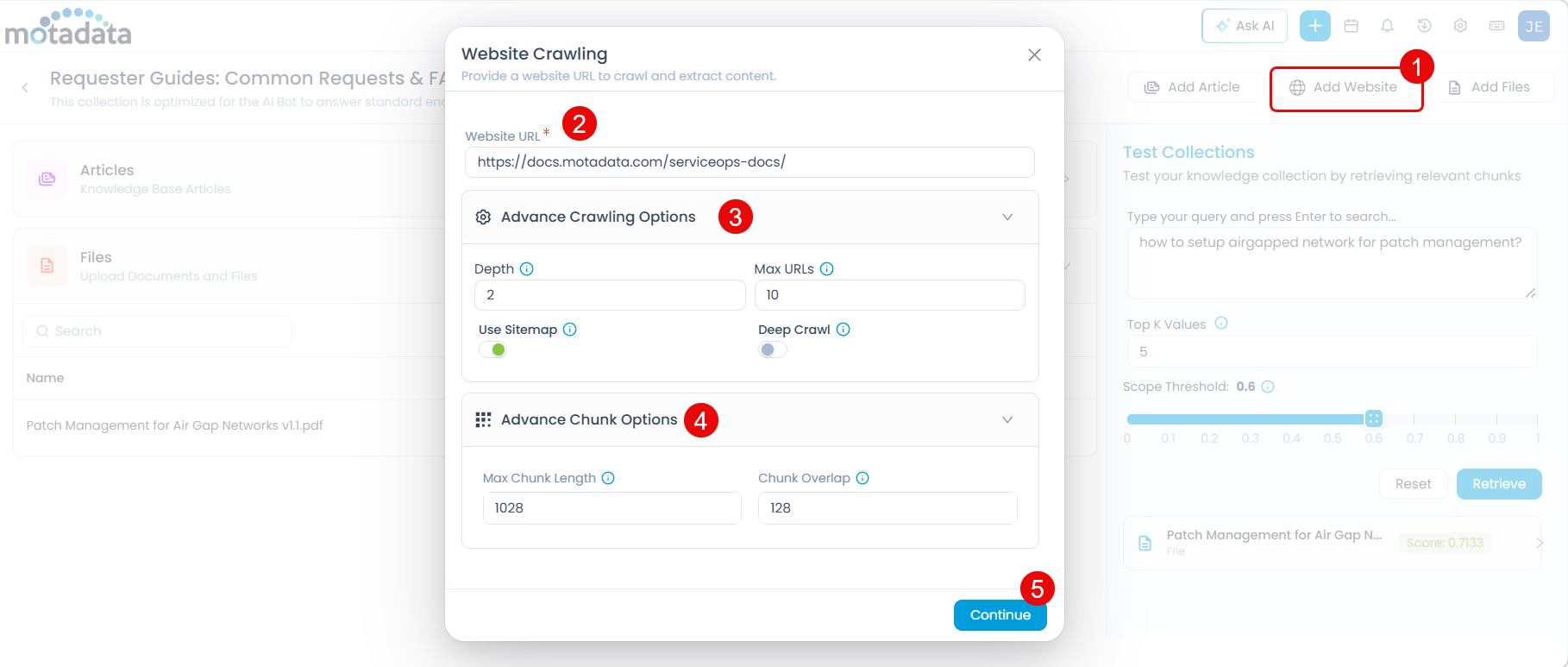Collapse the Advance Crawling Options section
The height and width of the screenshot is (667, 1568).
[x=1007, y=217]
